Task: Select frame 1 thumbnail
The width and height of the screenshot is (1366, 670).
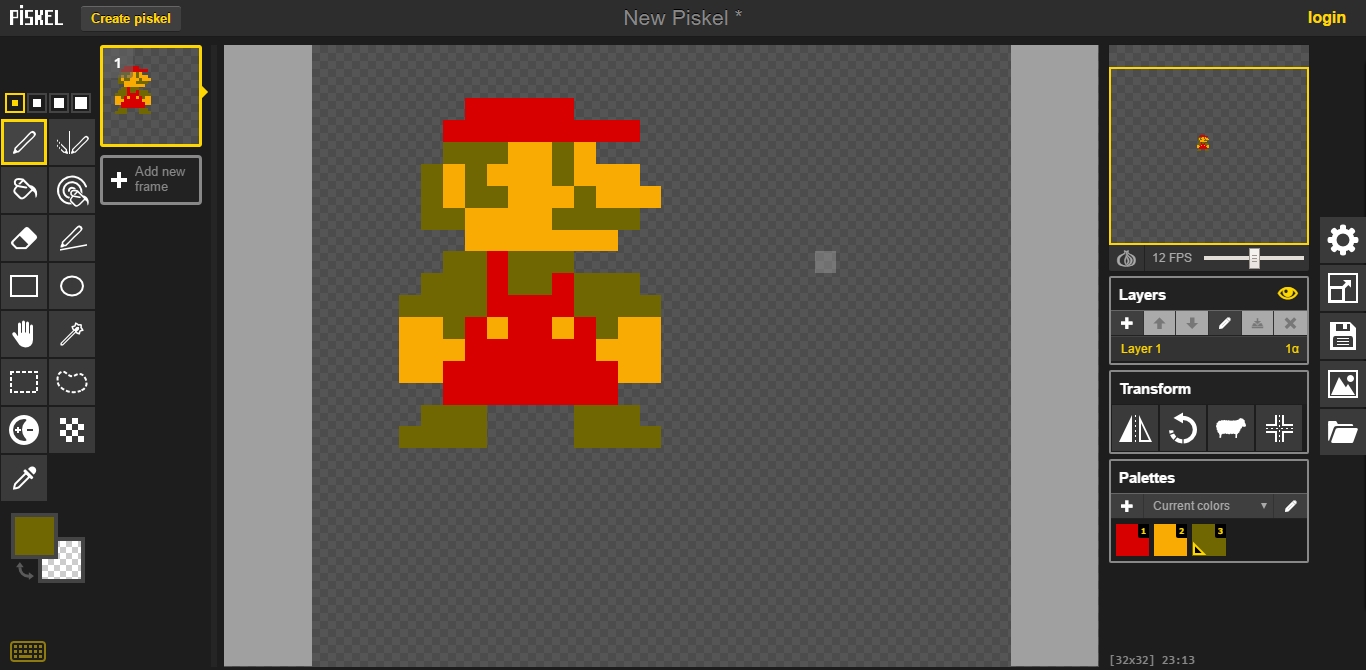Action: [x=151, y=96]
